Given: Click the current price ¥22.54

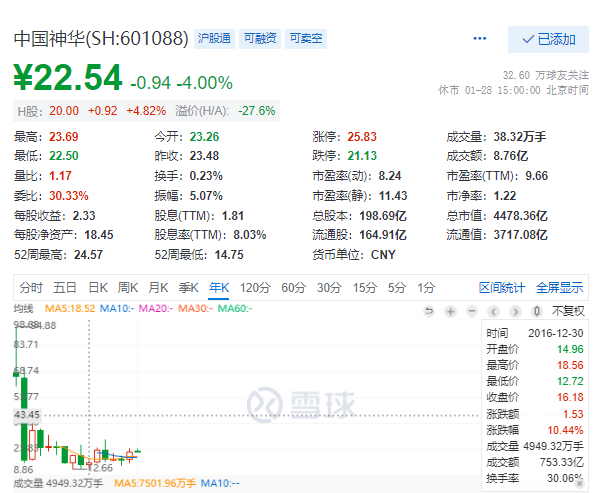Looking at the screenshot, I should coord(68,78).
